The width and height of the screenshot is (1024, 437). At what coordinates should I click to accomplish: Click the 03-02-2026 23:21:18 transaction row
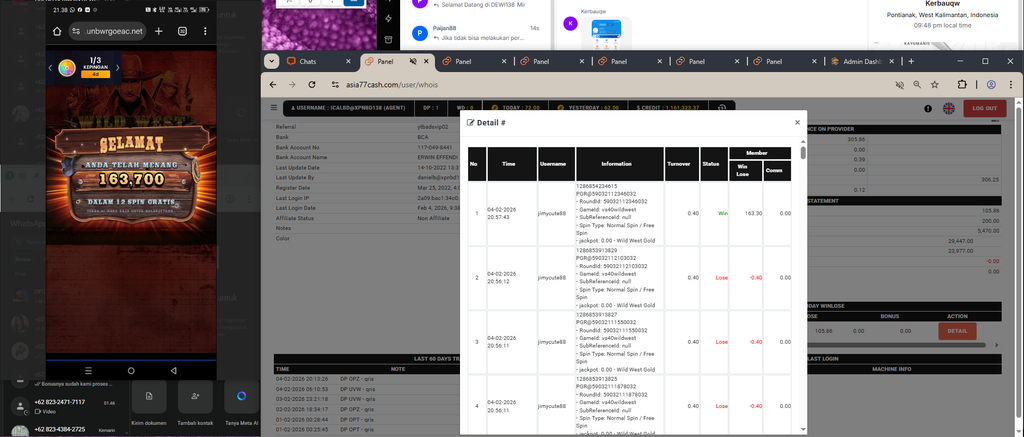[366, 399]
